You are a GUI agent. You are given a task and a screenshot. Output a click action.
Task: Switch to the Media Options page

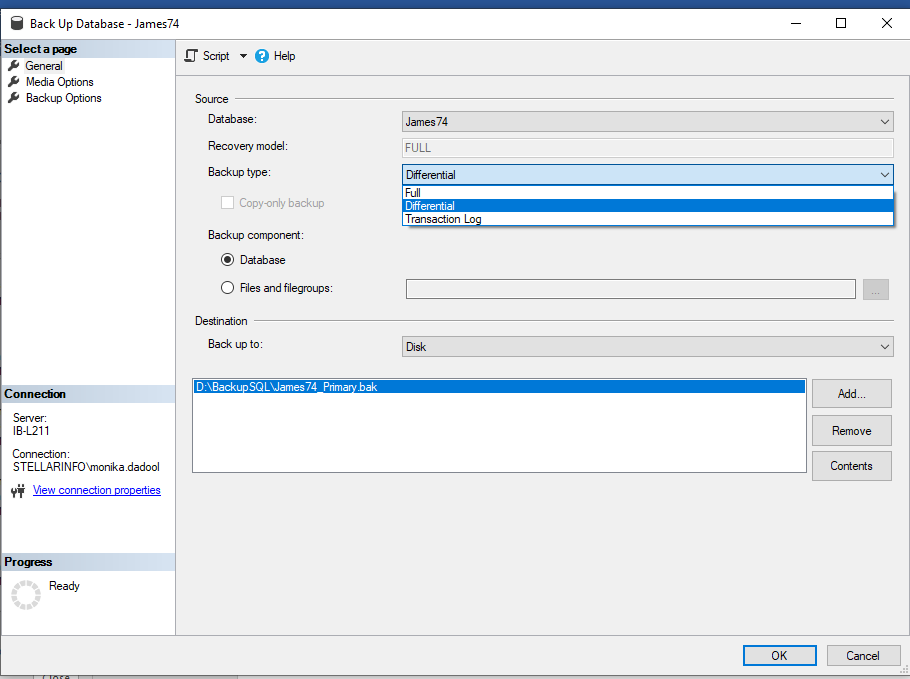[x=59, y=82]
